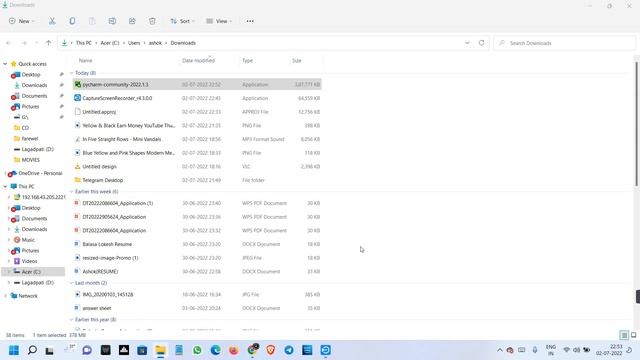Expand address bar history dropdown
Image resolution: width=640 pixels, height=360 pixels.
pos(467,43)
